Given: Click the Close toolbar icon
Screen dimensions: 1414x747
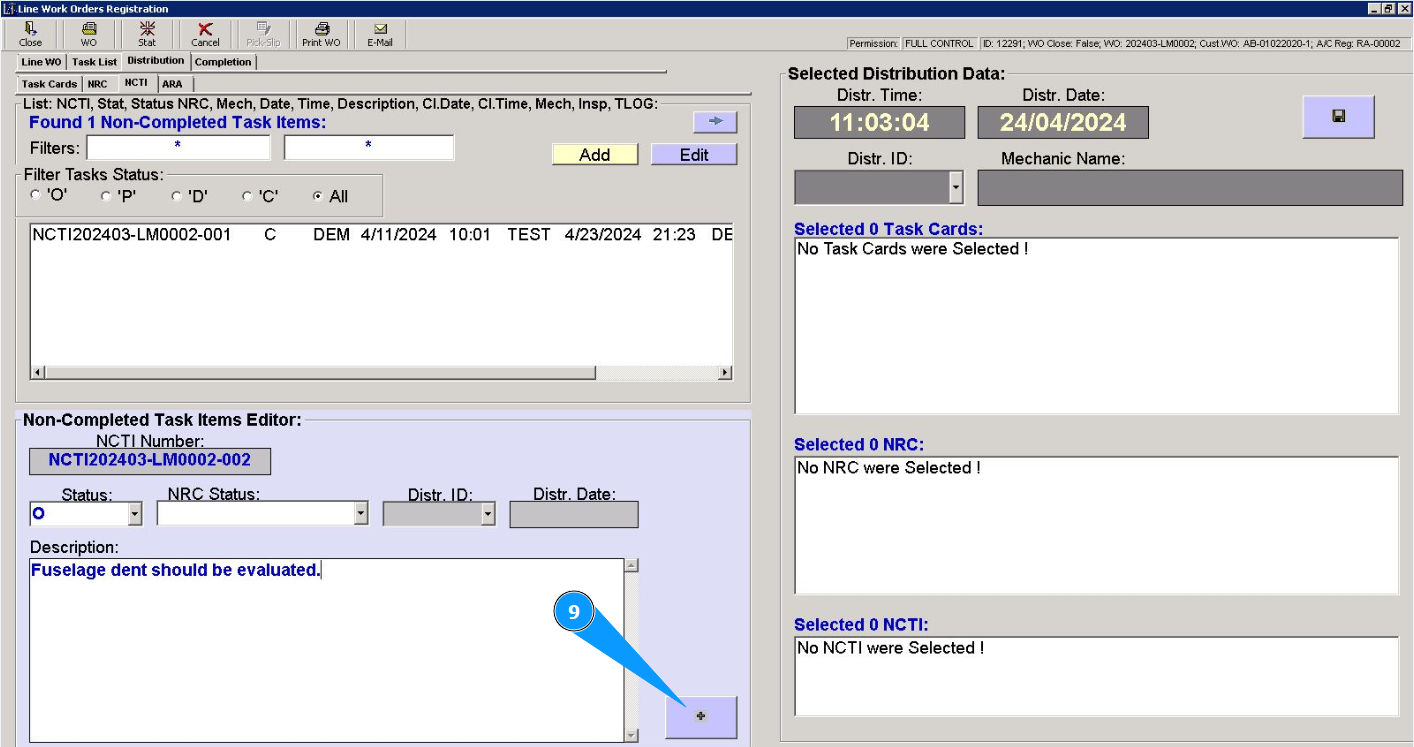Looking at the screenshot, I should point(30,34).
